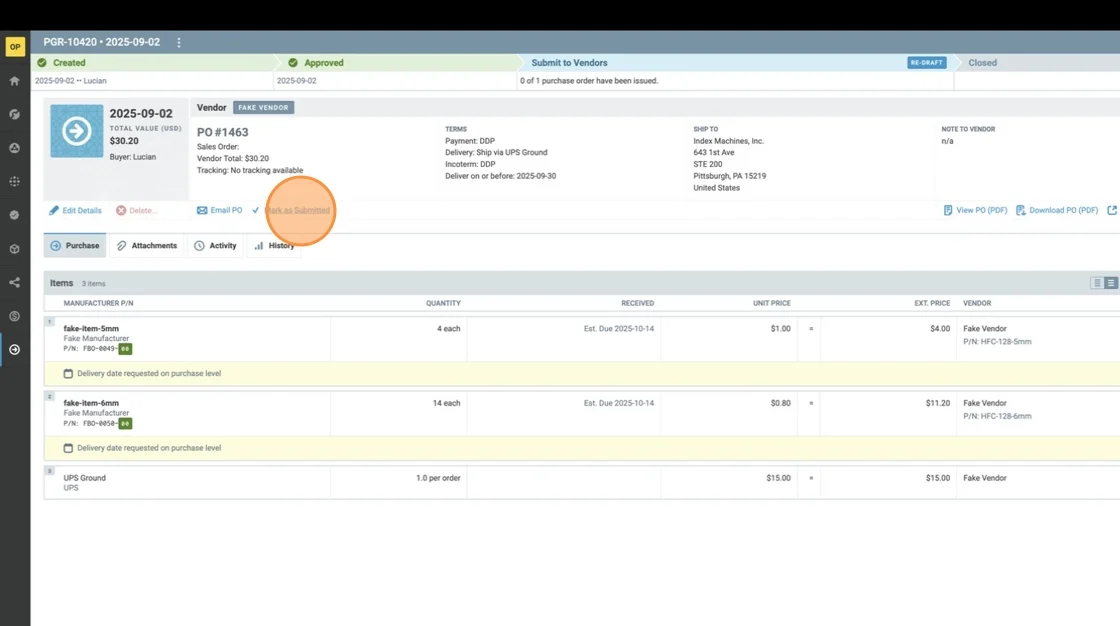Switch items to detailed list view

tap(1110, 283)
